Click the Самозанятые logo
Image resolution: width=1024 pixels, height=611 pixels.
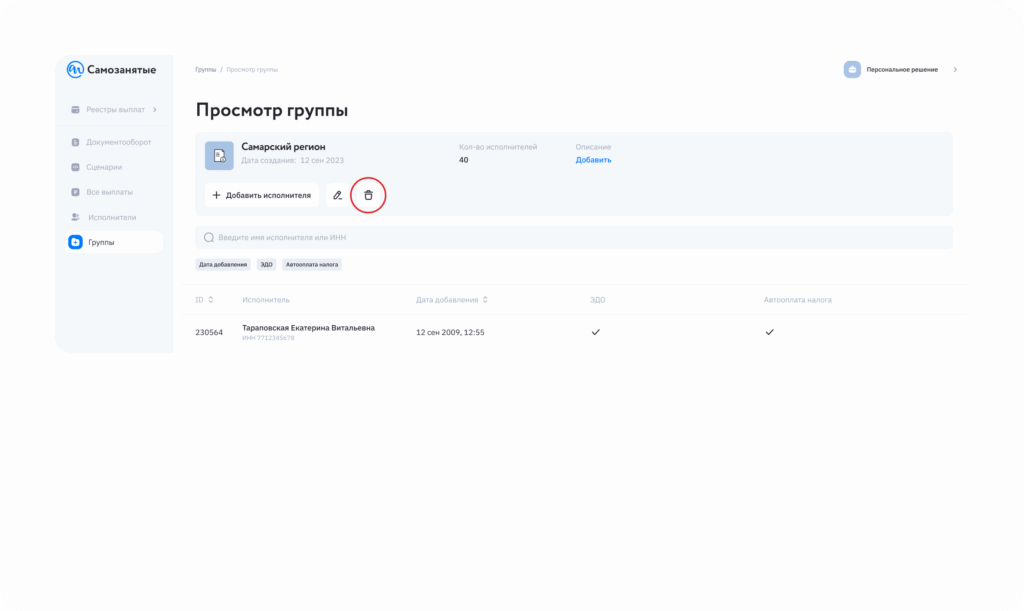(x=111, y=69)
